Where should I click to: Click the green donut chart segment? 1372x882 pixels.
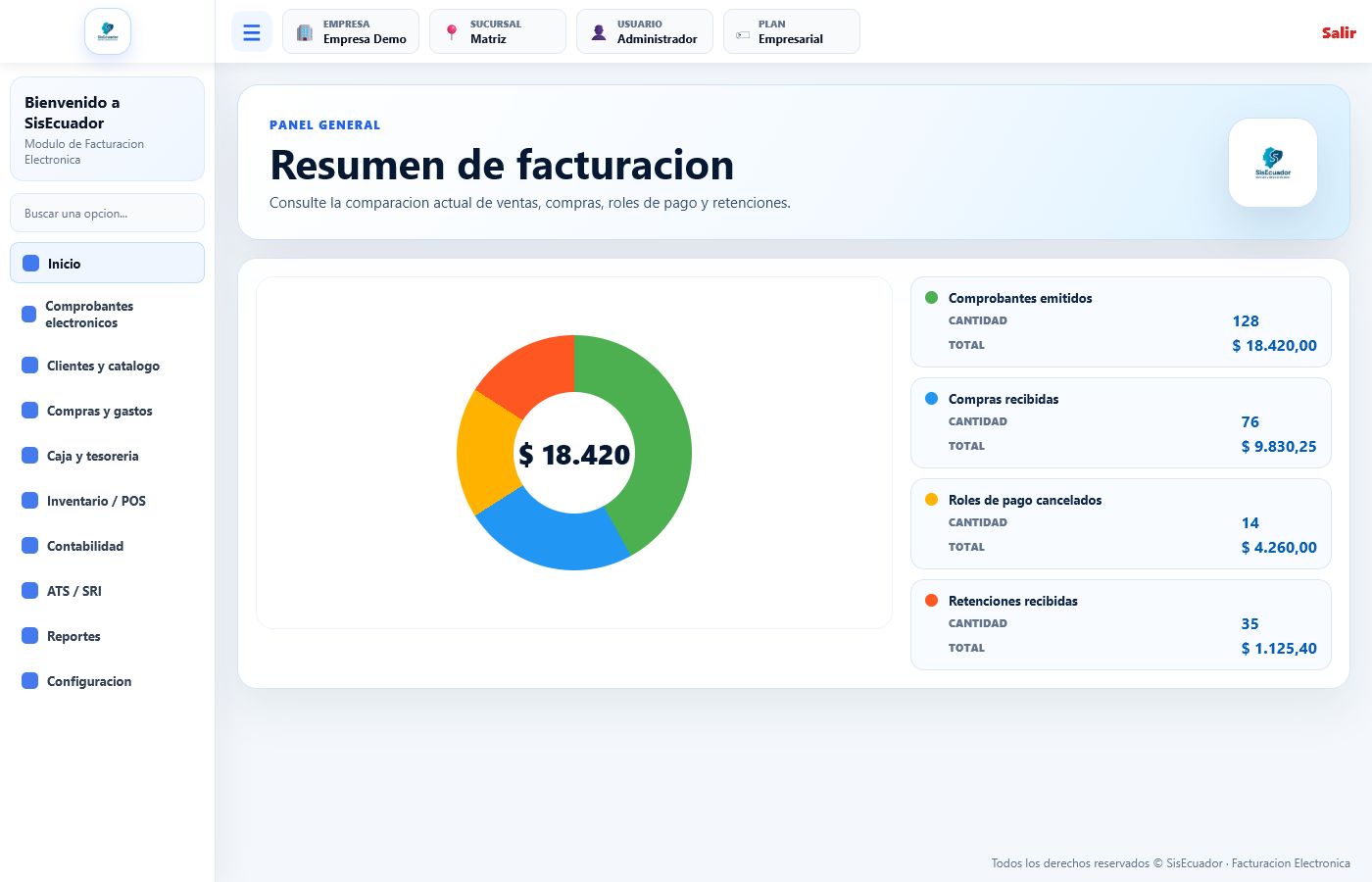tap(650, 431)
